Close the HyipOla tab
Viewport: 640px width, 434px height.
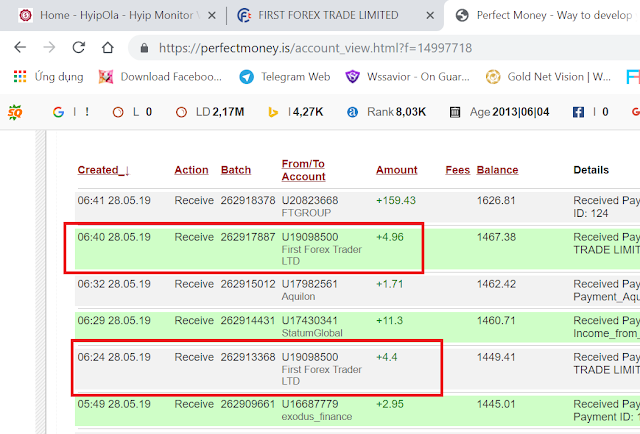pos(212,16)
